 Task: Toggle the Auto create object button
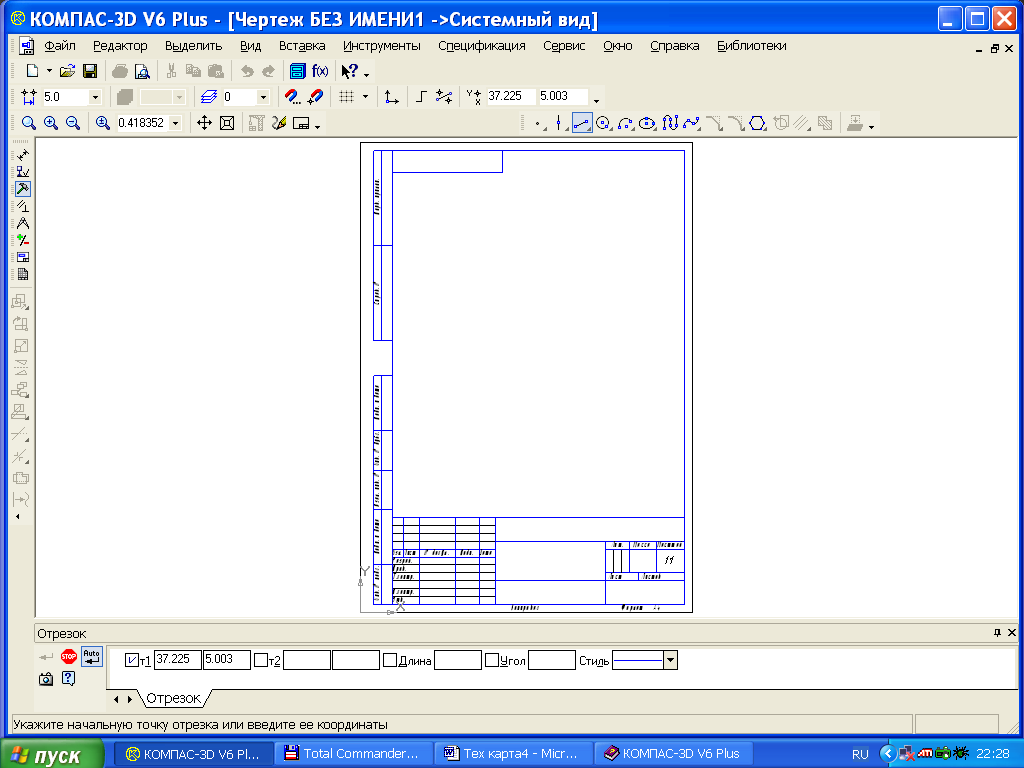pyautogui.click(x=91, y=656)
